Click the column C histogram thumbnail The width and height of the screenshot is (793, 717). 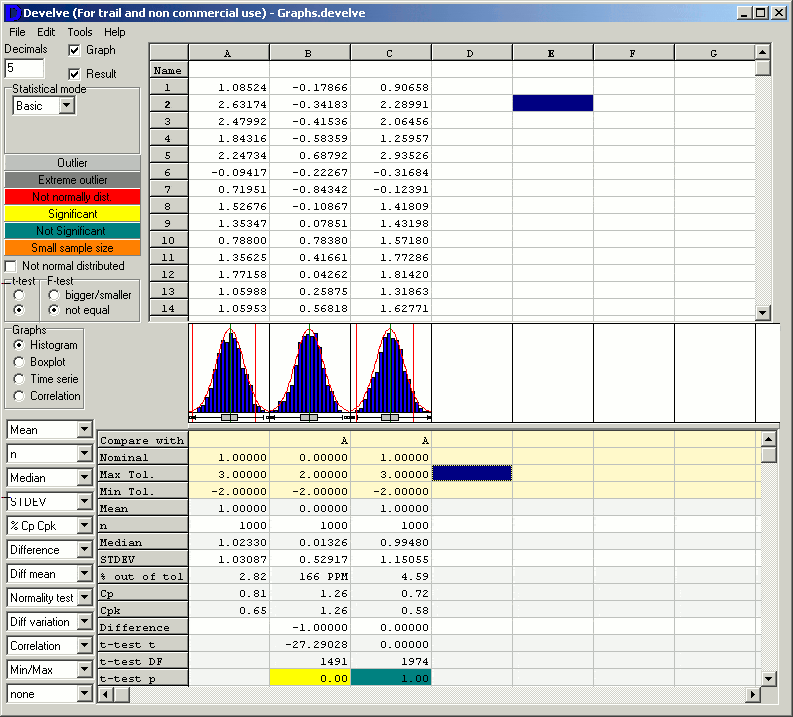tap(391, 371)
